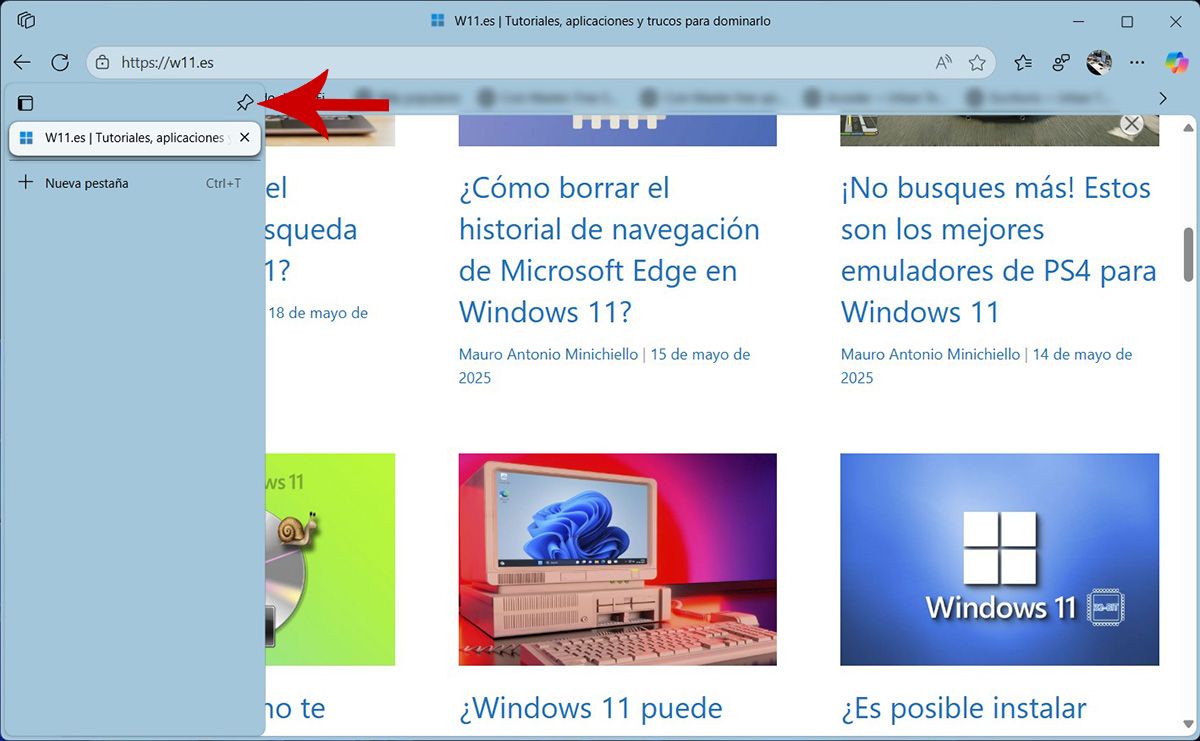The image size is (1200, 741).
Task: Open the ¿Es posible instalar article link
Action: pyautogui.click(x=963, y=709)
